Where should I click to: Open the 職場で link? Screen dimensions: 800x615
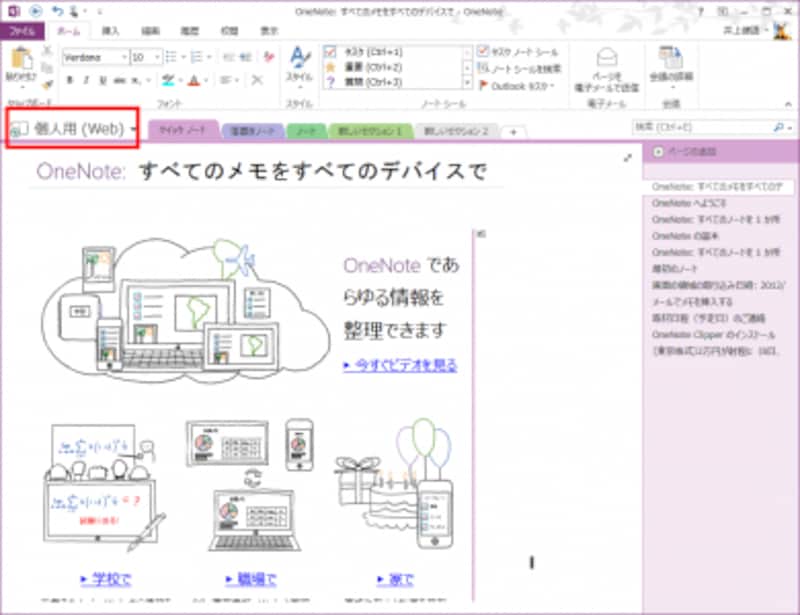252,579
